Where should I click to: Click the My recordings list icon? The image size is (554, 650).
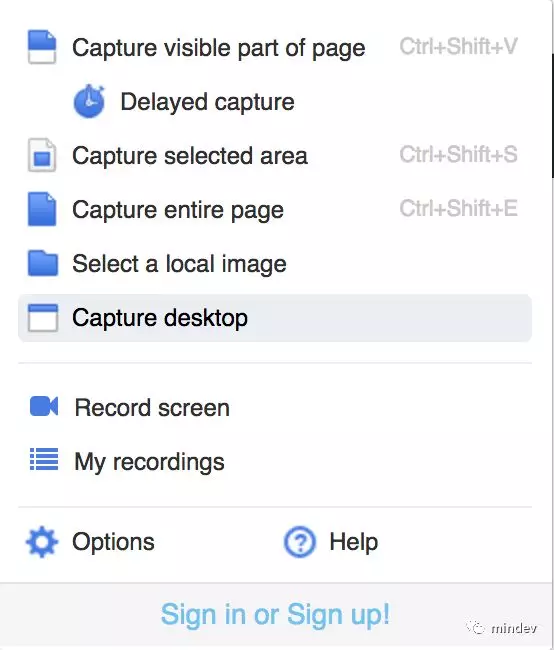pyautogui.click(x=44, y=459)
